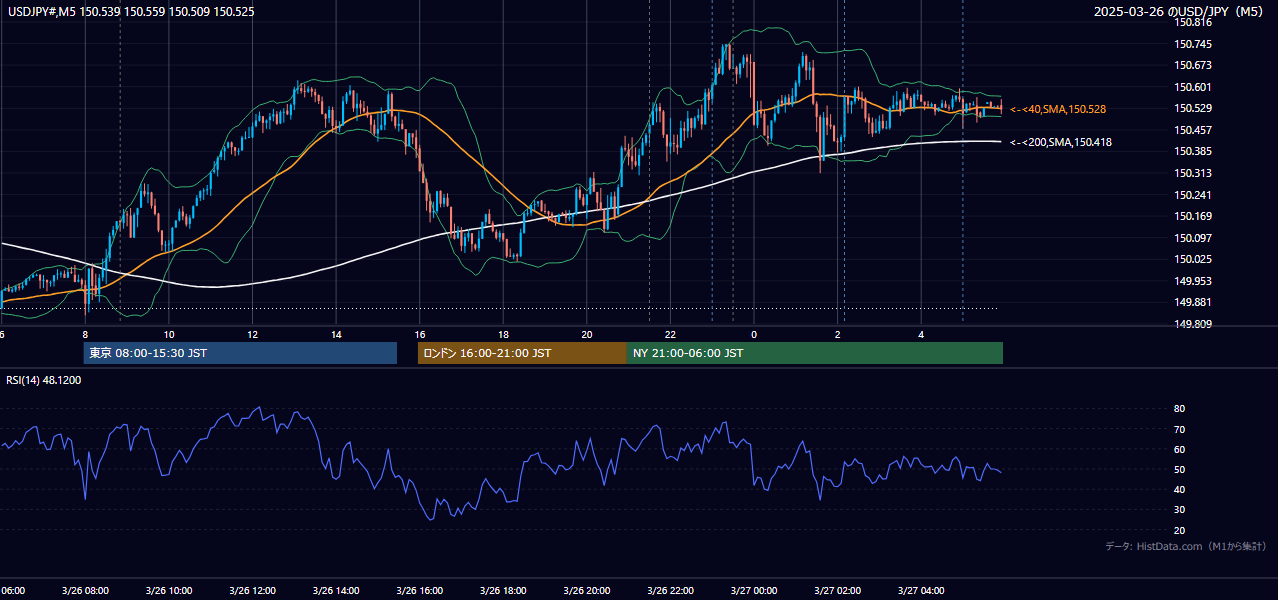Click RSI scale value 70
The height and width of the screenshot is (600, 1278).
[x=1179, y=429]
